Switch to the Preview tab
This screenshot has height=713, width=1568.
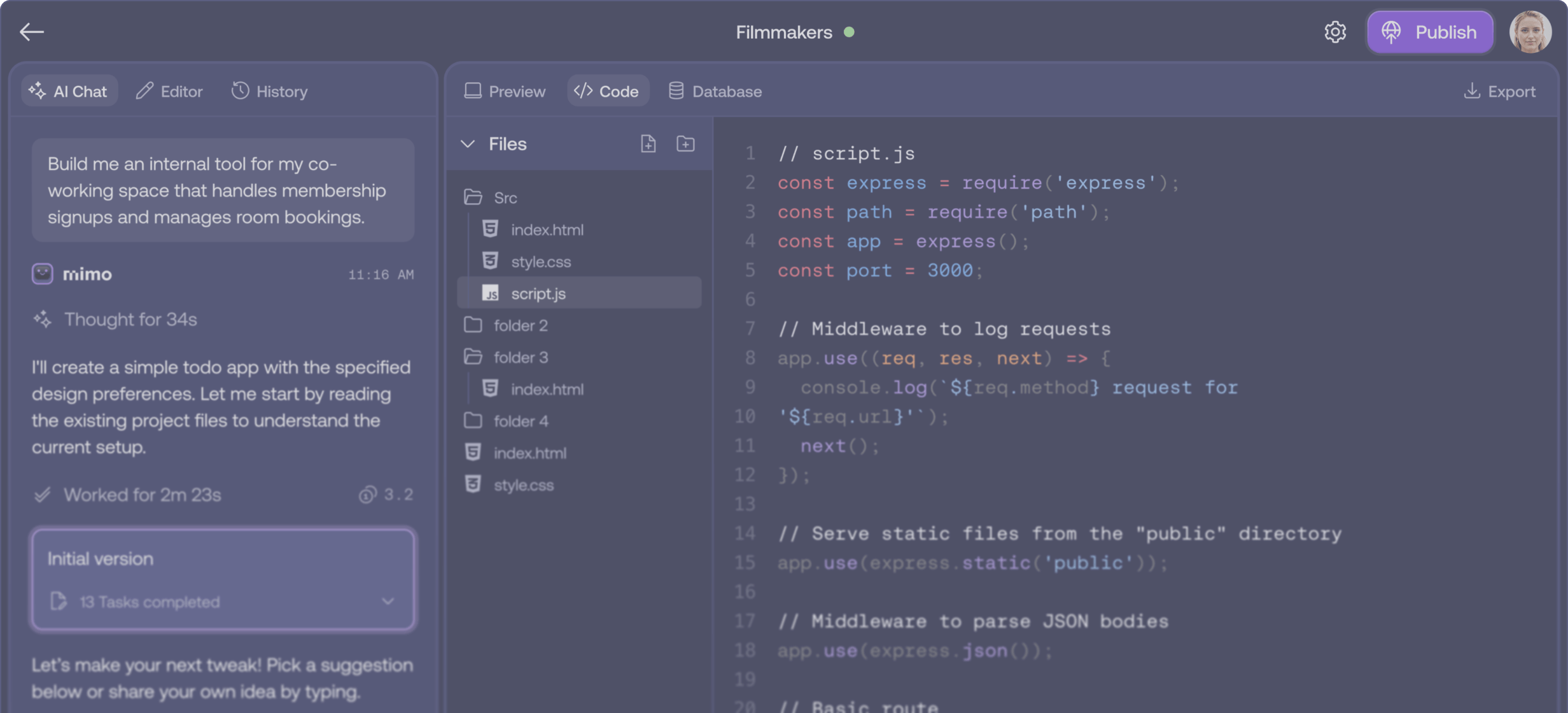(505, 91)
